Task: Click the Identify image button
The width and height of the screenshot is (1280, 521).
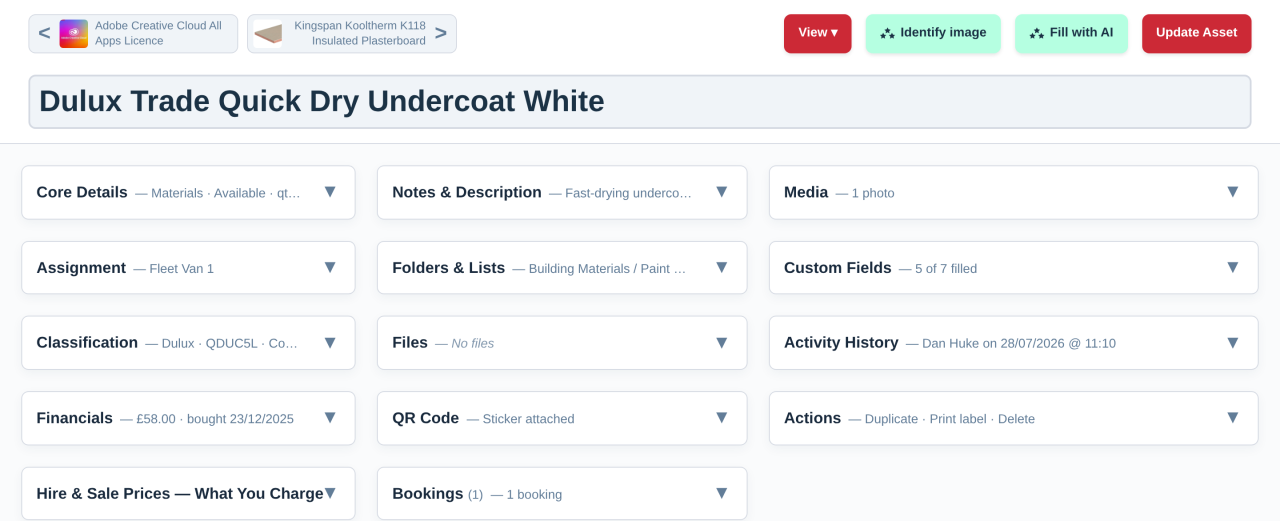Action: (932, 33)
